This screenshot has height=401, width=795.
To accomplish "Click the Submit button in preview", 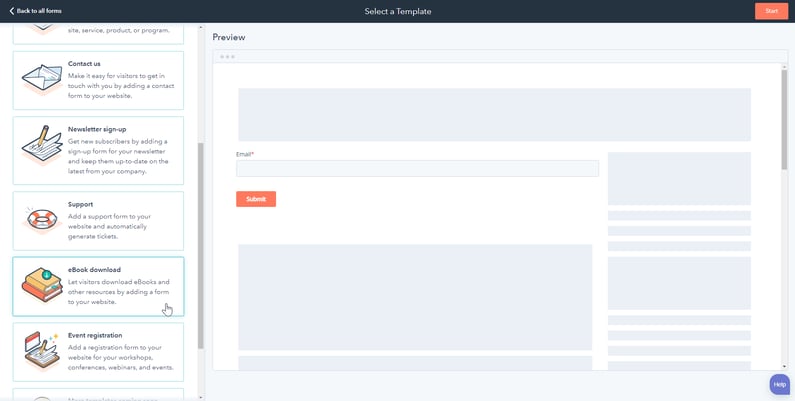I will pos(256,199).
